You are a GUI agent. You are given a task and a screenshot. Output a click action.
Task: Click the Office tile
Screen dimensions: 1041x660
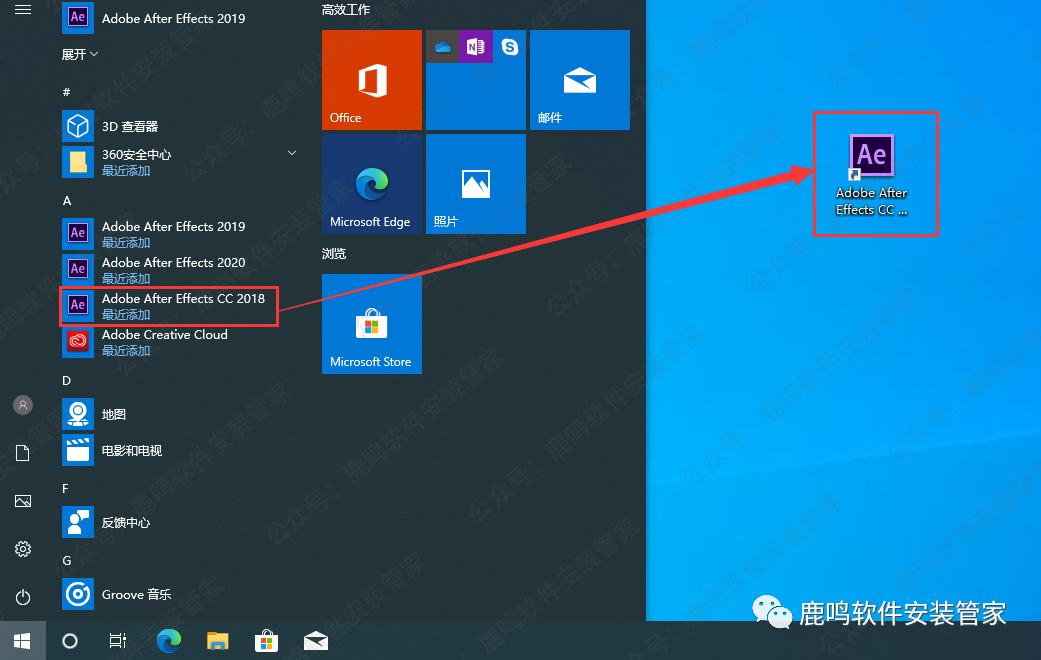pos(372,80)
